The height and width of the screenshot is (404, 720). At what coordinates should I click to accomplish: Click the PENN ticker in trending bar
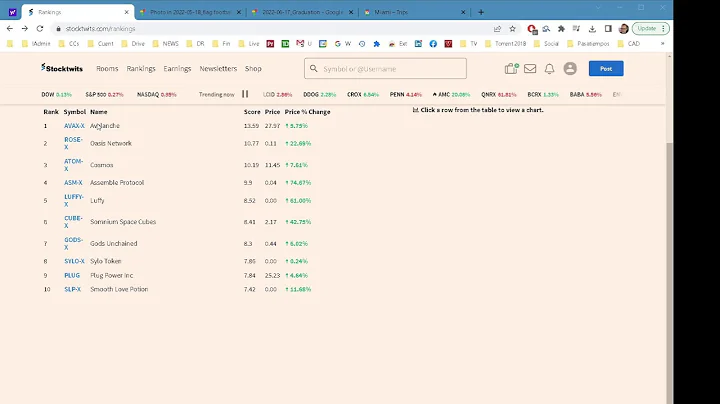pos(405,94)
